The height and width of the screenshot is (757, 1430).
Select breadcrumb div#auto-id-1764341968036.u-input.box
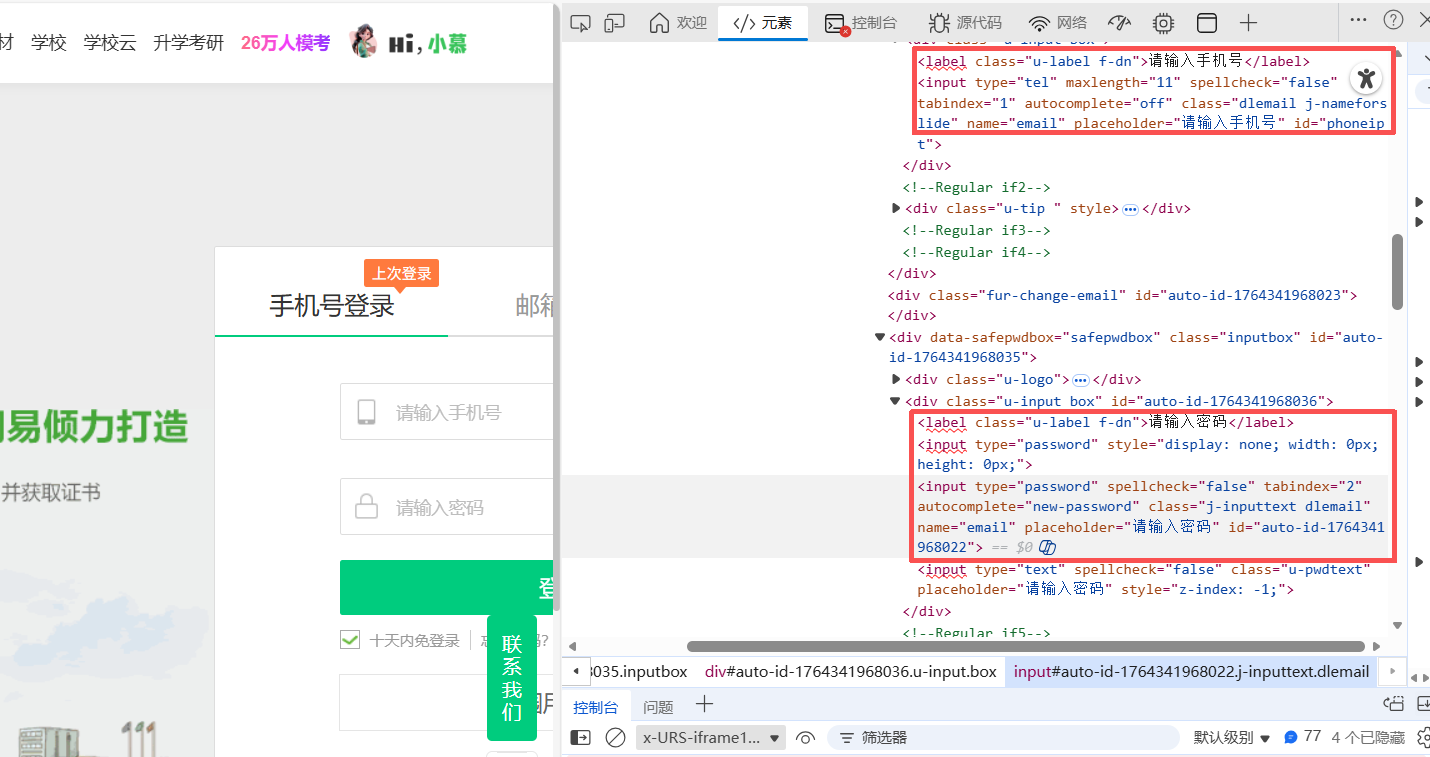pos(851,671)
